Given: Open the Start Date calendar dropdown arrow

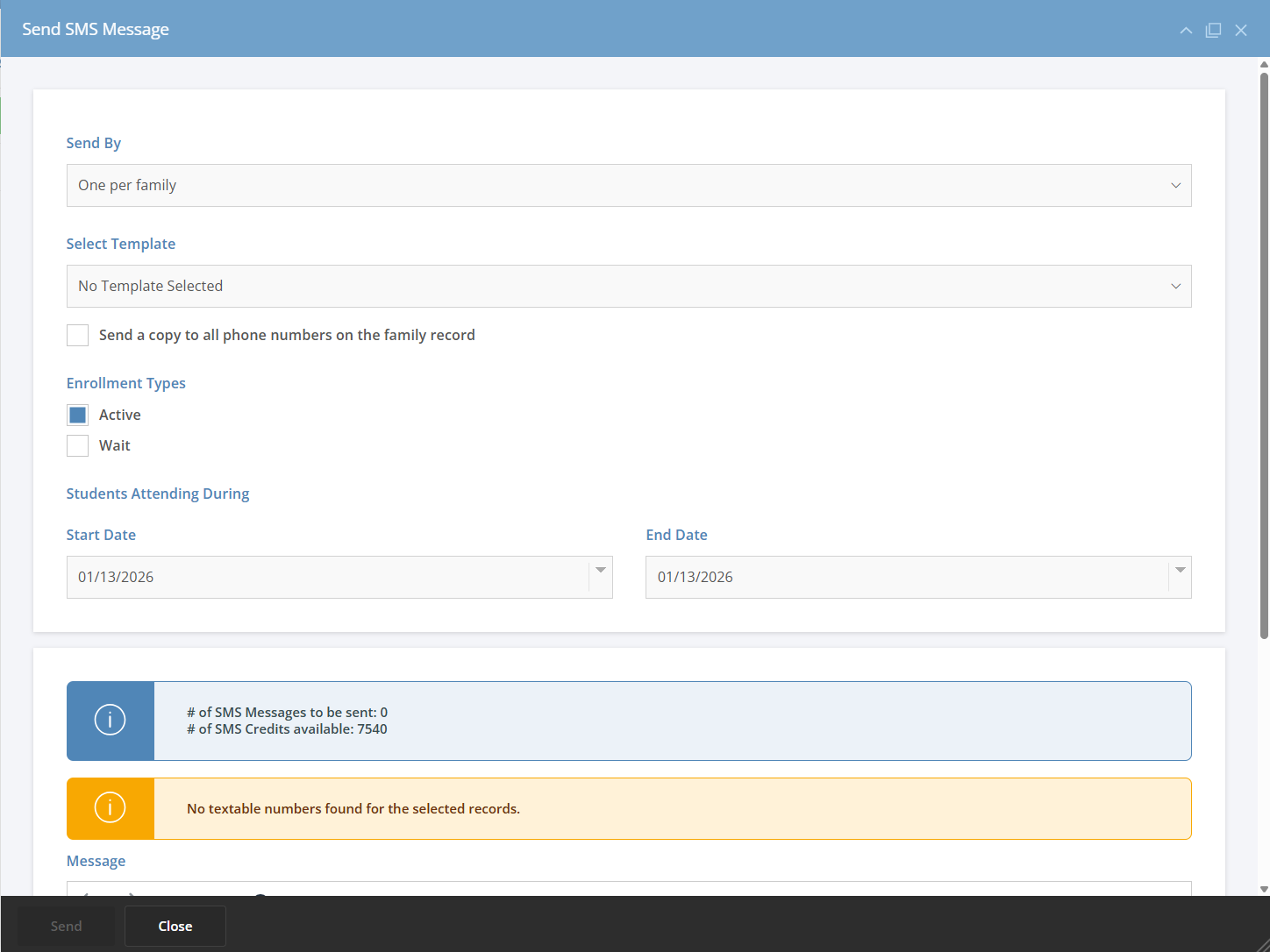Looking at the screenshot, I should [x=601, y=571].
